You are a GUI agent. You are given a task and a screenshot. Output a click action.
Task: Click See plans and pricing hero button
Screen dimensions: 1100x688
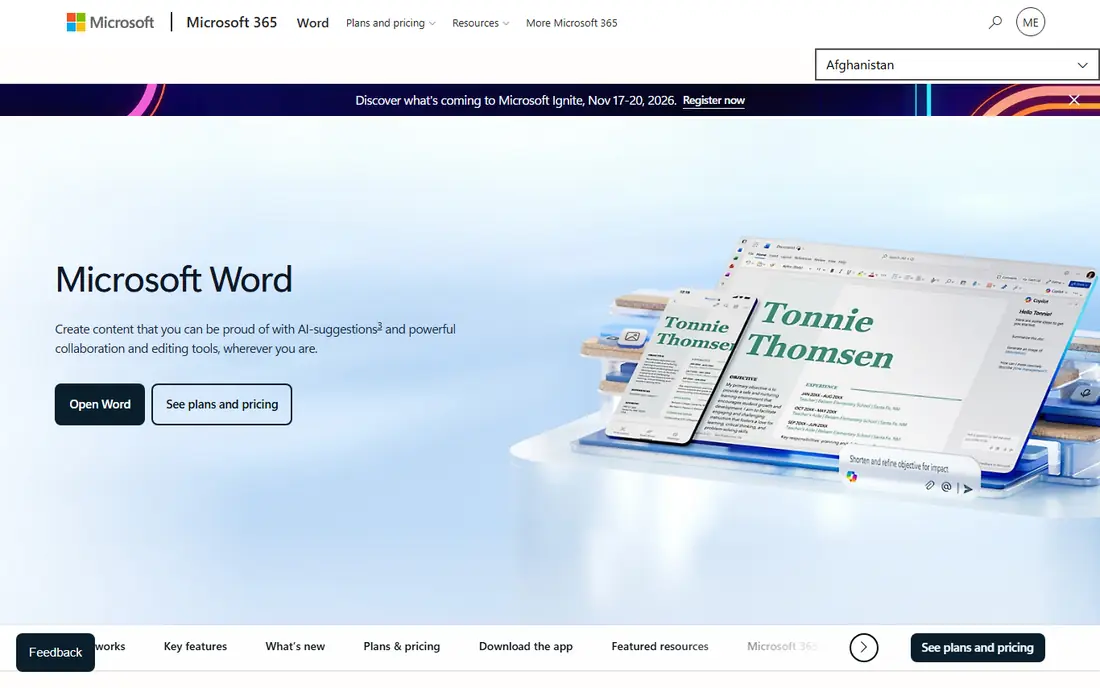222,404
